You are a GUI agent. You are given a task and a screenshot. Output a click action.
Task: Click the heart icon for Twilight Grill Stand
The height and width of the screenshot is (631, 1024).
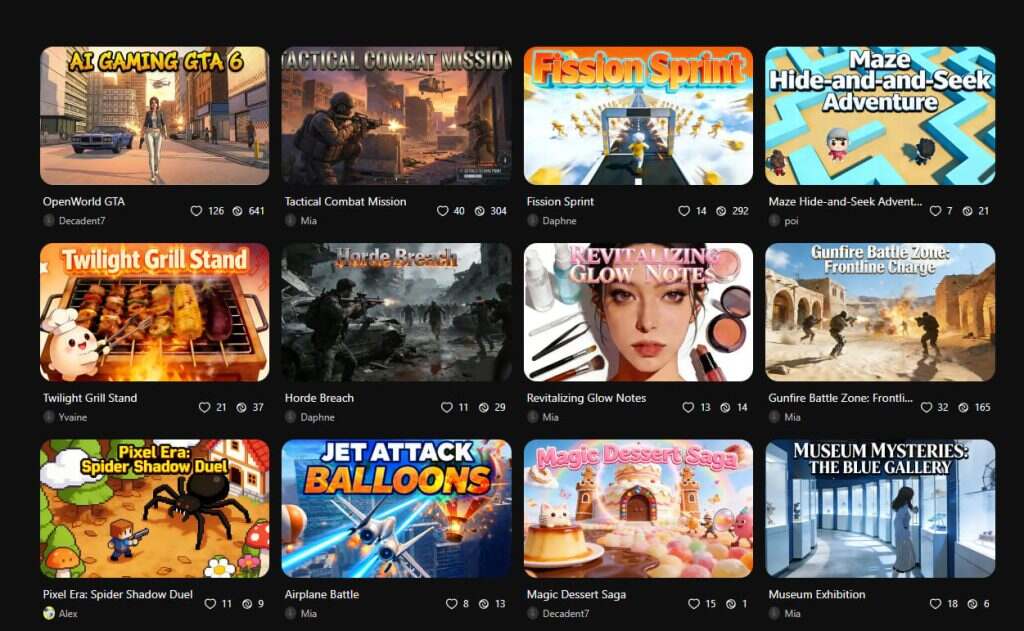click(204, 408)
